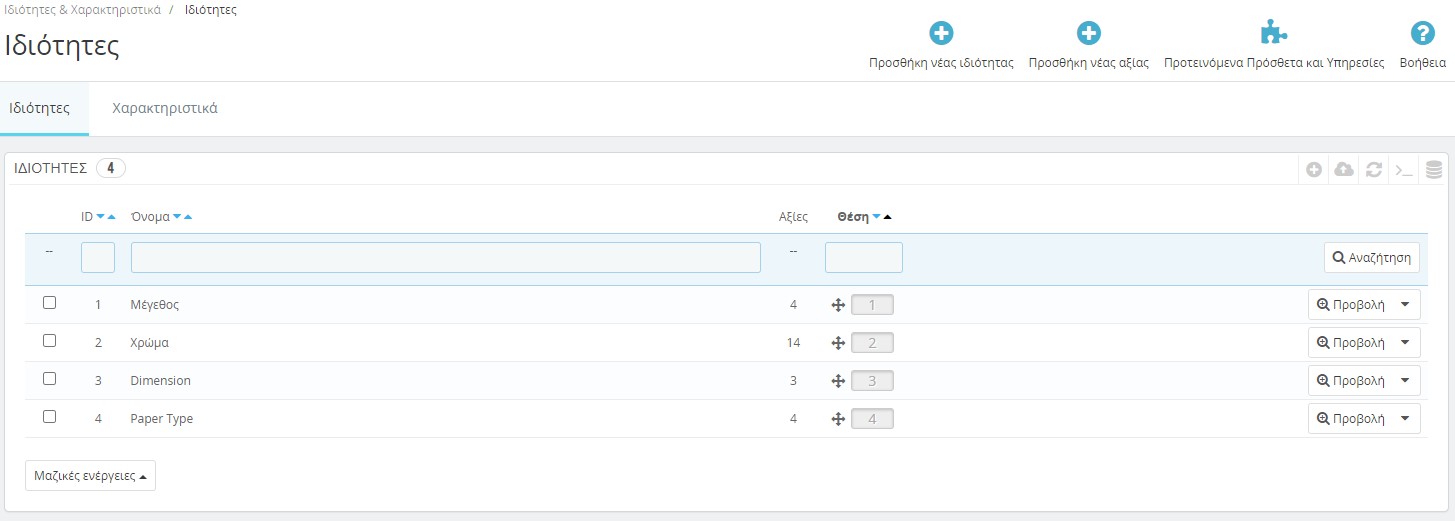Click the cloud upload icon in panel header

1344,170
